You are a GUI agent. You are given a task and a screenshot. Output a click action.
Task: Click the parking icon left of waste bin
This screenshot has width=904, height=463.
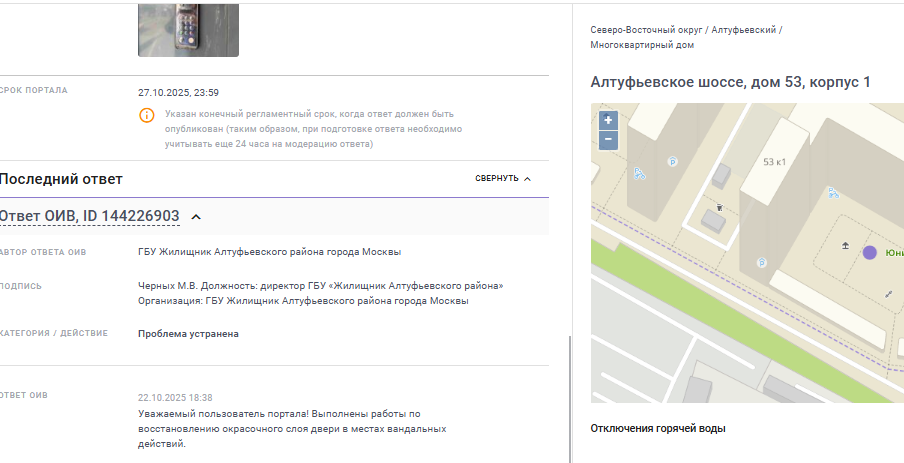pos(672,162)
